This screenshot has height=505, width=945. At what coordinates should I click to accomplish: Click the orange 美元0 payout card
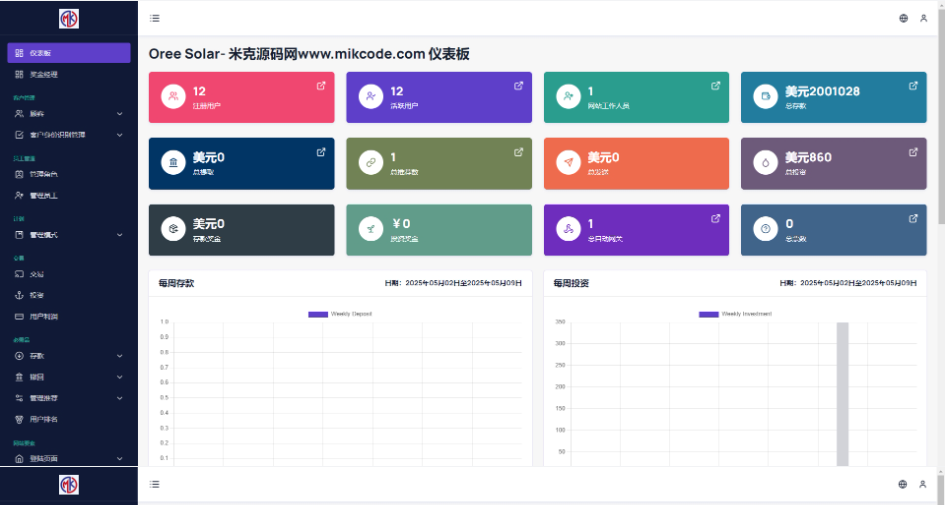636,163
